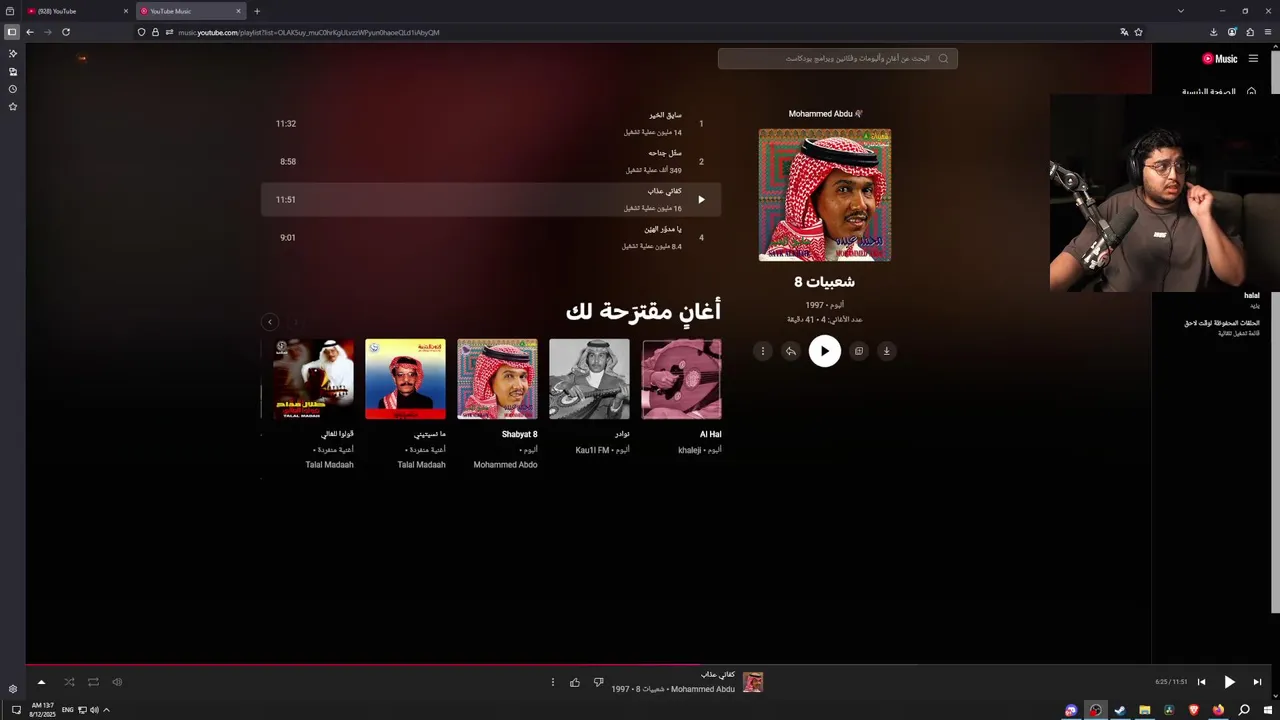Image resolution: width=1280 pixels, height=720 pixels.
Task: Save album to library icon
Action: click(858, 351)
